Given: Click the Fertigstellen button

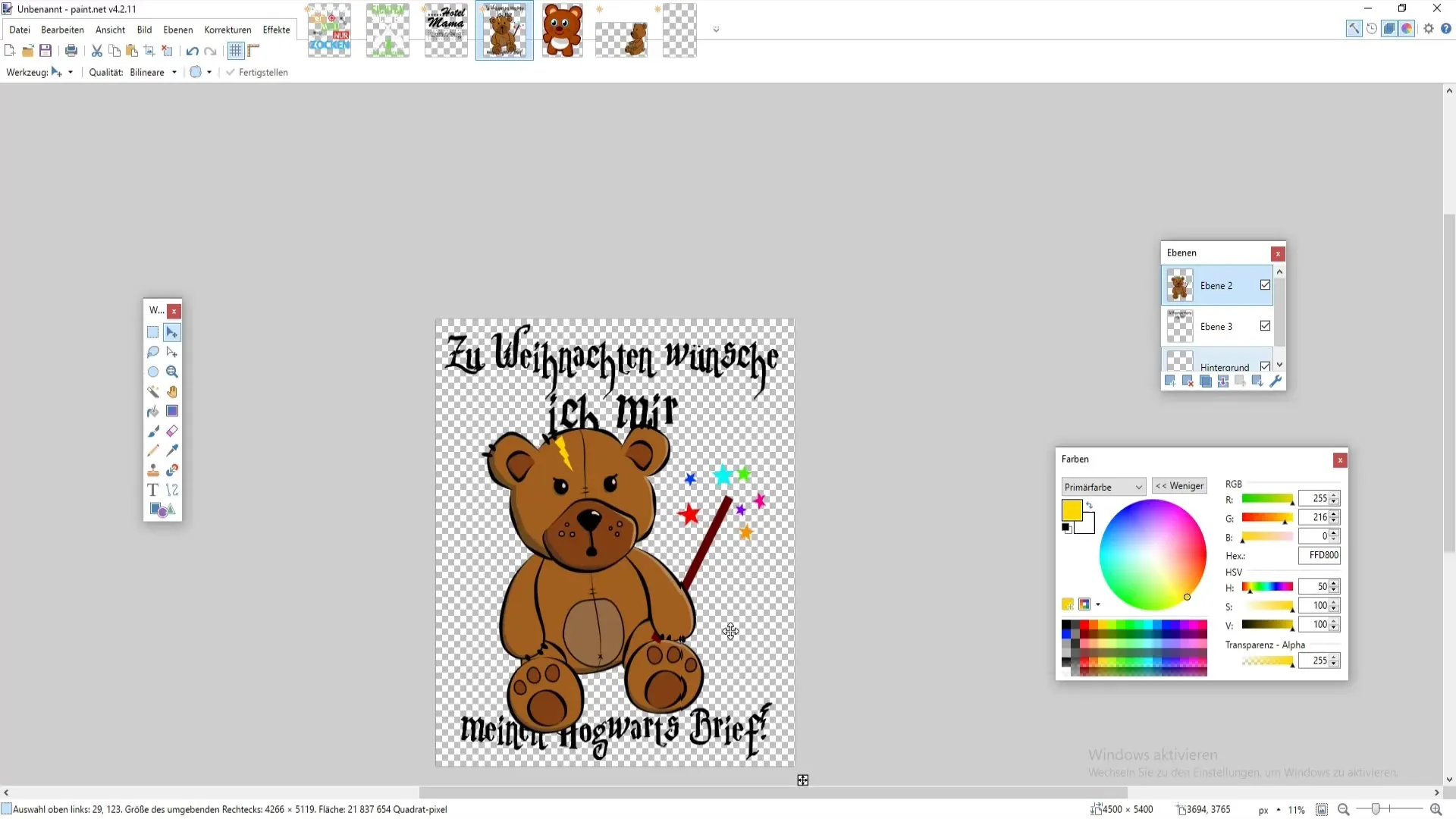Looking at the screenshot, I should click(256, 72).
